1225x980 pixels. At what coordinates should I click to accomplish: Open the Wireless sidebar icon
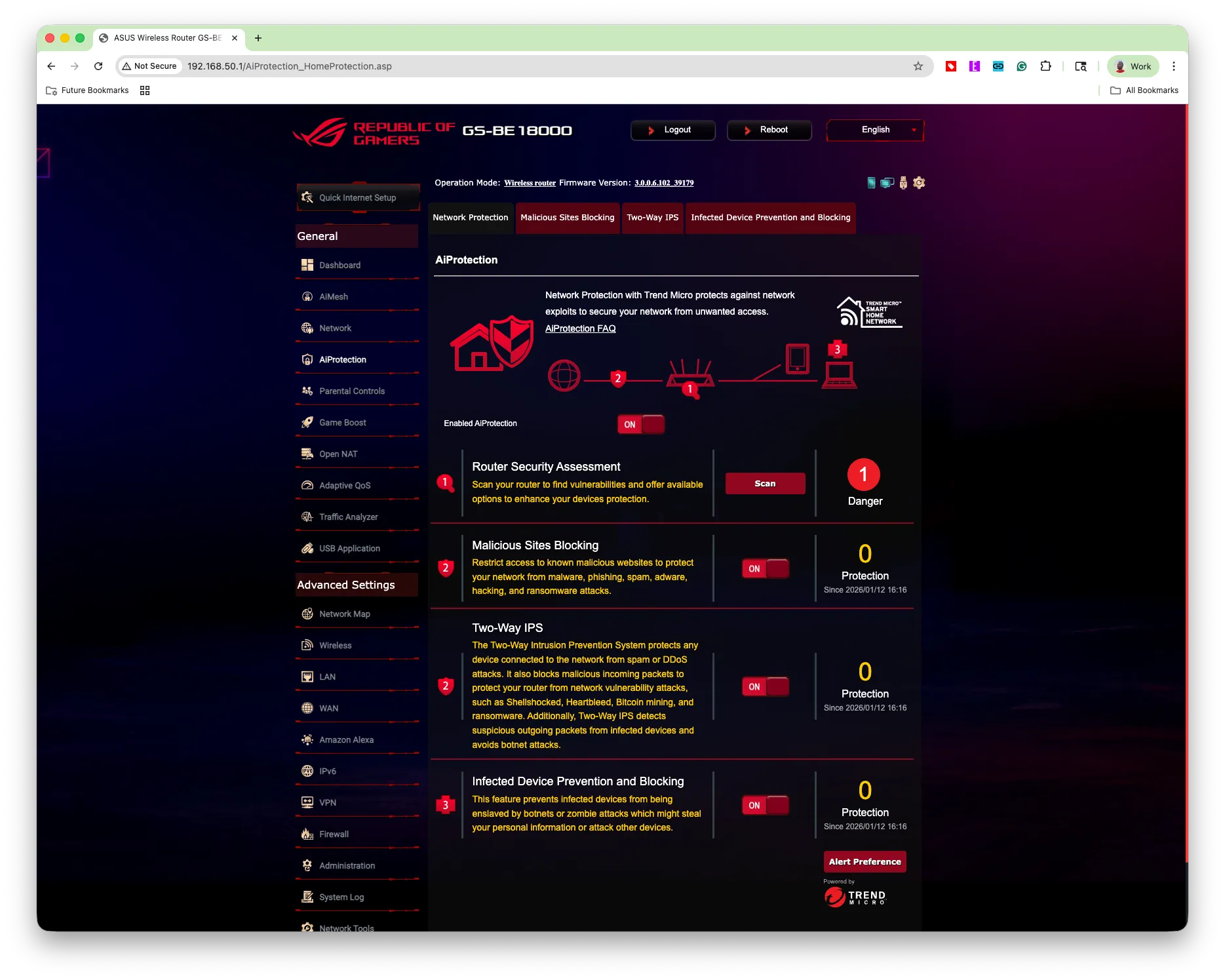click(307, 645)
